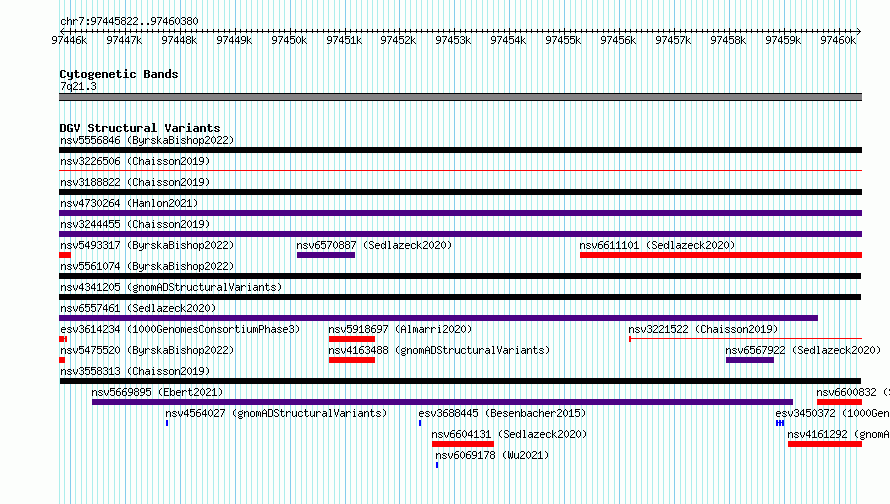This screenshot has height=504, width=890.
Task: Click the red bar under nsv6604131
Action: pyautogui.click(x=463, y=444)
